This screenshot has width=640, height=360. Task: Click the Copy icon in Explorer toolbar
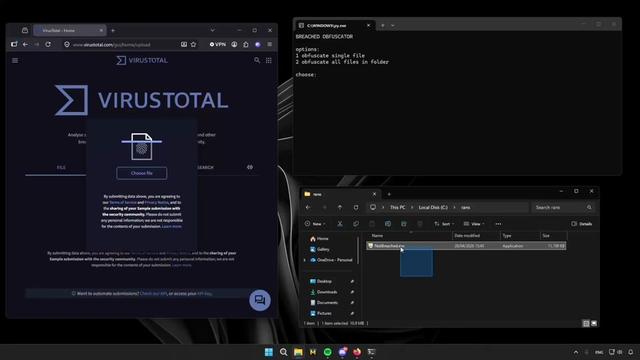[356, 224]
